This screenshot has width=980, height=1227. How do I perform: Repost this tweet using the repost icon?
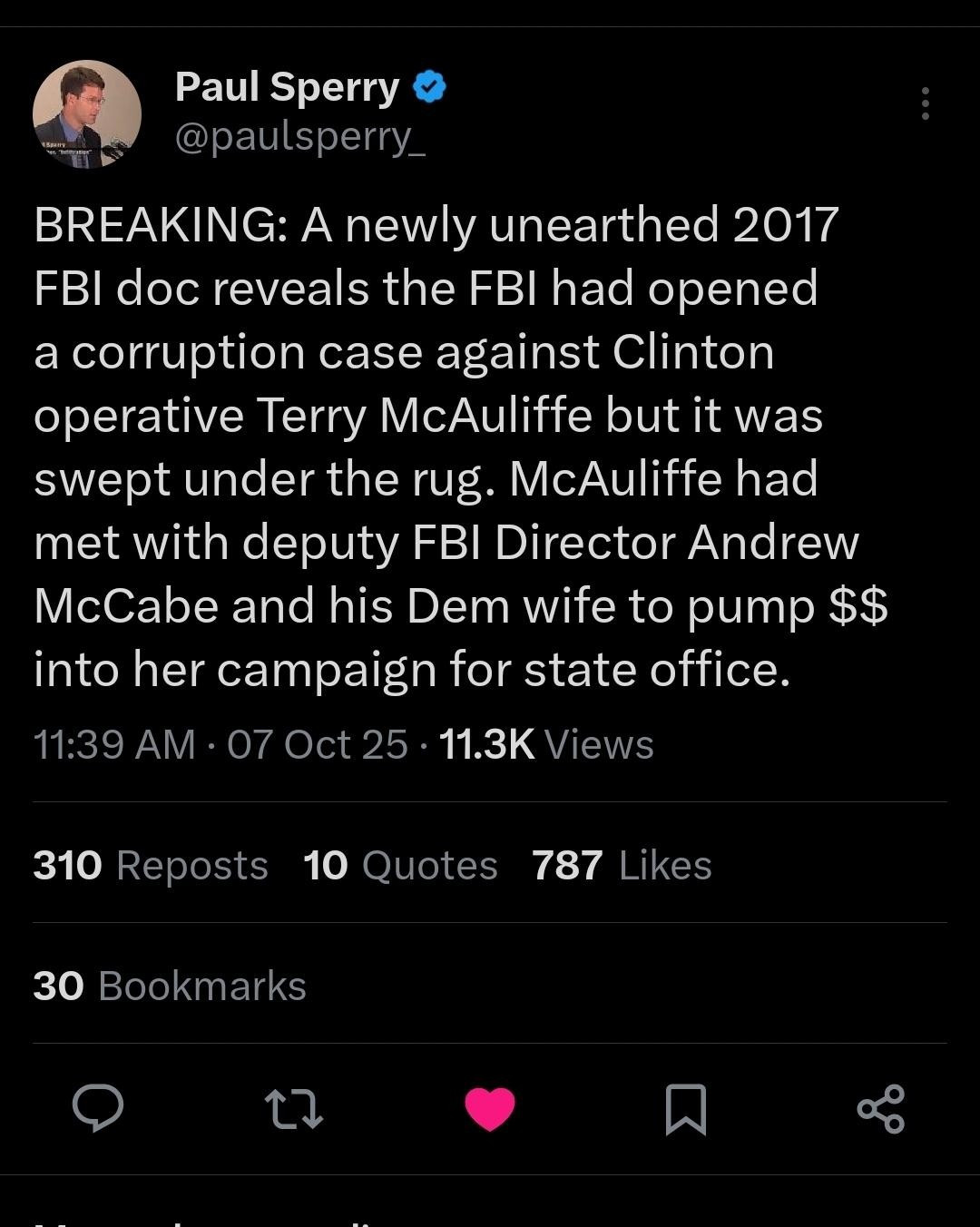293,1109
